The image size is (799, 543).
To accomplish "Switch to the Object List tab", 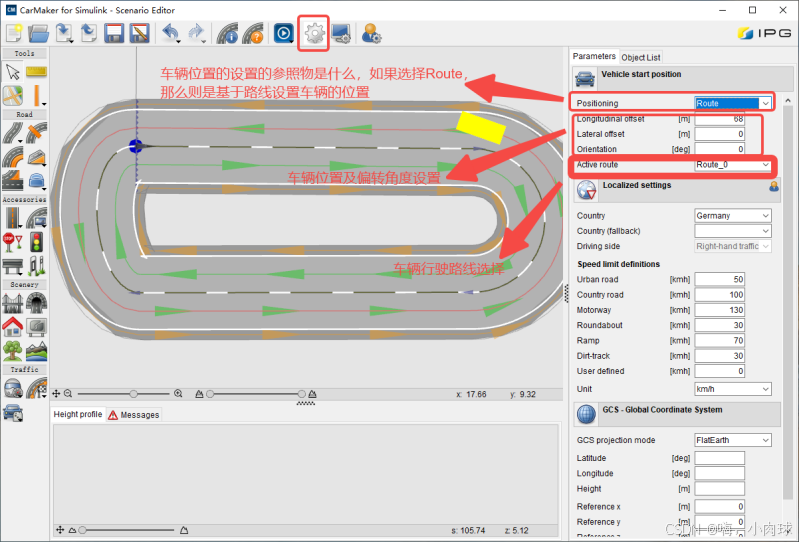I will pos(641,57).
